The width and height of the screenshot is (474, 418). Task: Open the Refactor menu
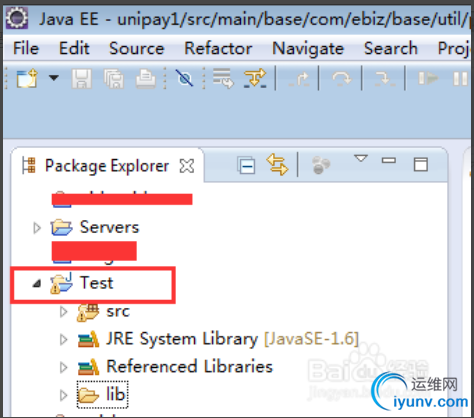pos(218,48)
